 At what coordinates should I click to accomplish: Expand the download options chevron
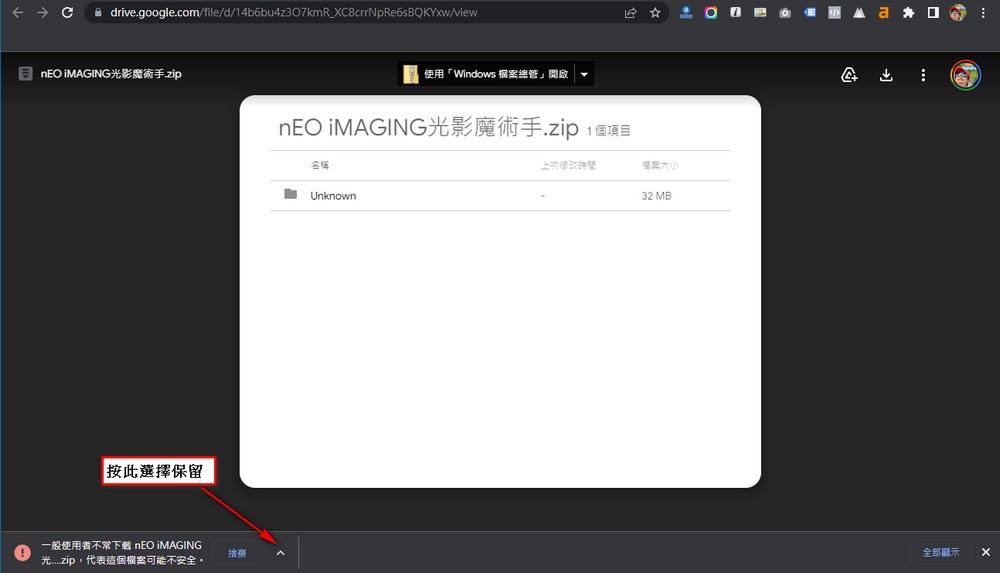pyautogui.click(x=280, y=552)
